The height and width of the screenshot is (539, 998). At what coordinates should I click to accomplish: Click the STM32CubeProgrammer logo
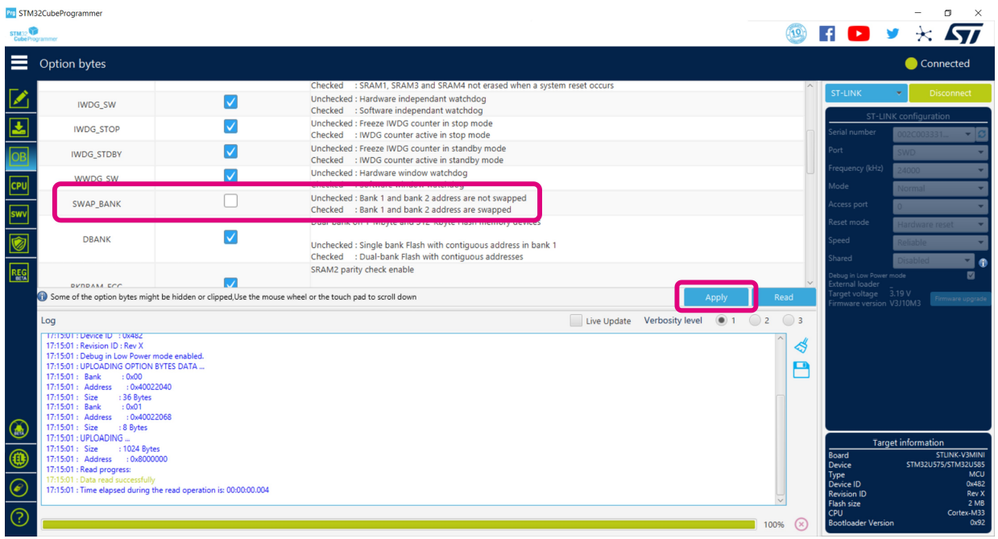coord(33,34)
